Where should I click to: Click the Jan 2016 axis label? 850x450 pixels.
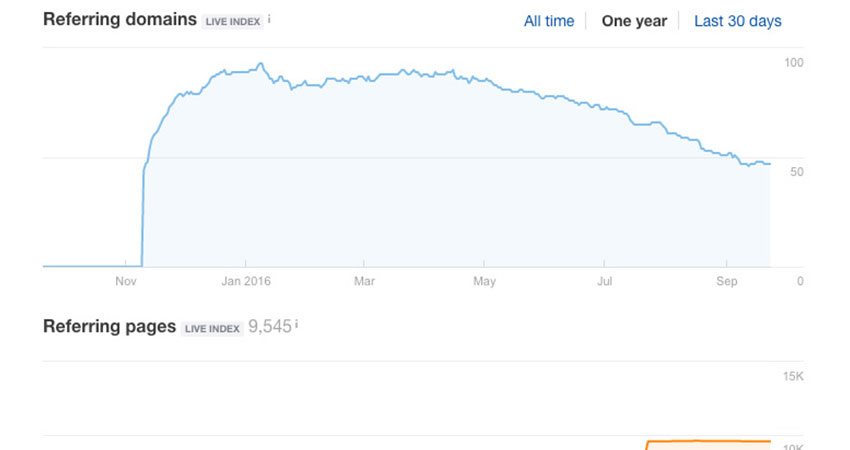pos(245,282)
